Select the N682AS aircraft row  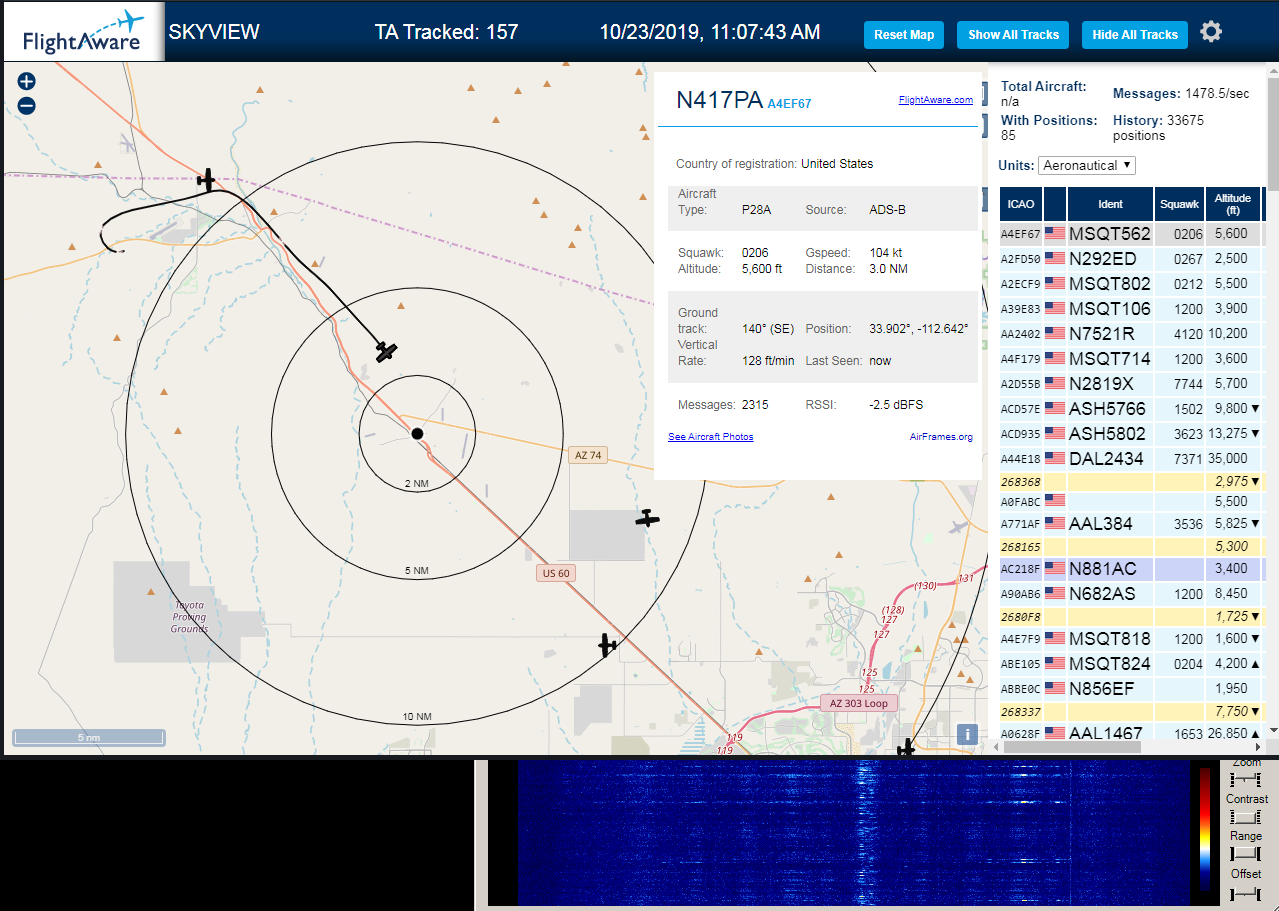pos(1131,594)
